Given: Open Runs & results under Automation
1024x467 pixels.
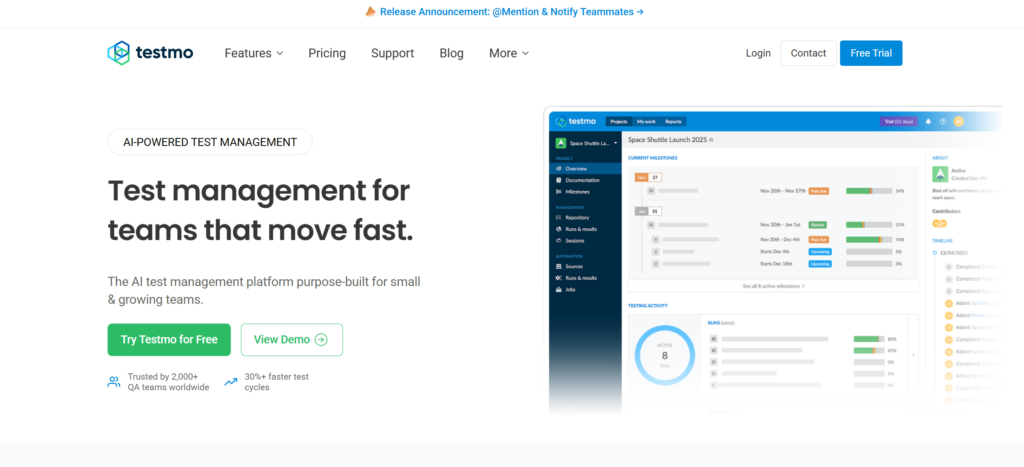Looking at the screenshot, I should click(585, 278).
